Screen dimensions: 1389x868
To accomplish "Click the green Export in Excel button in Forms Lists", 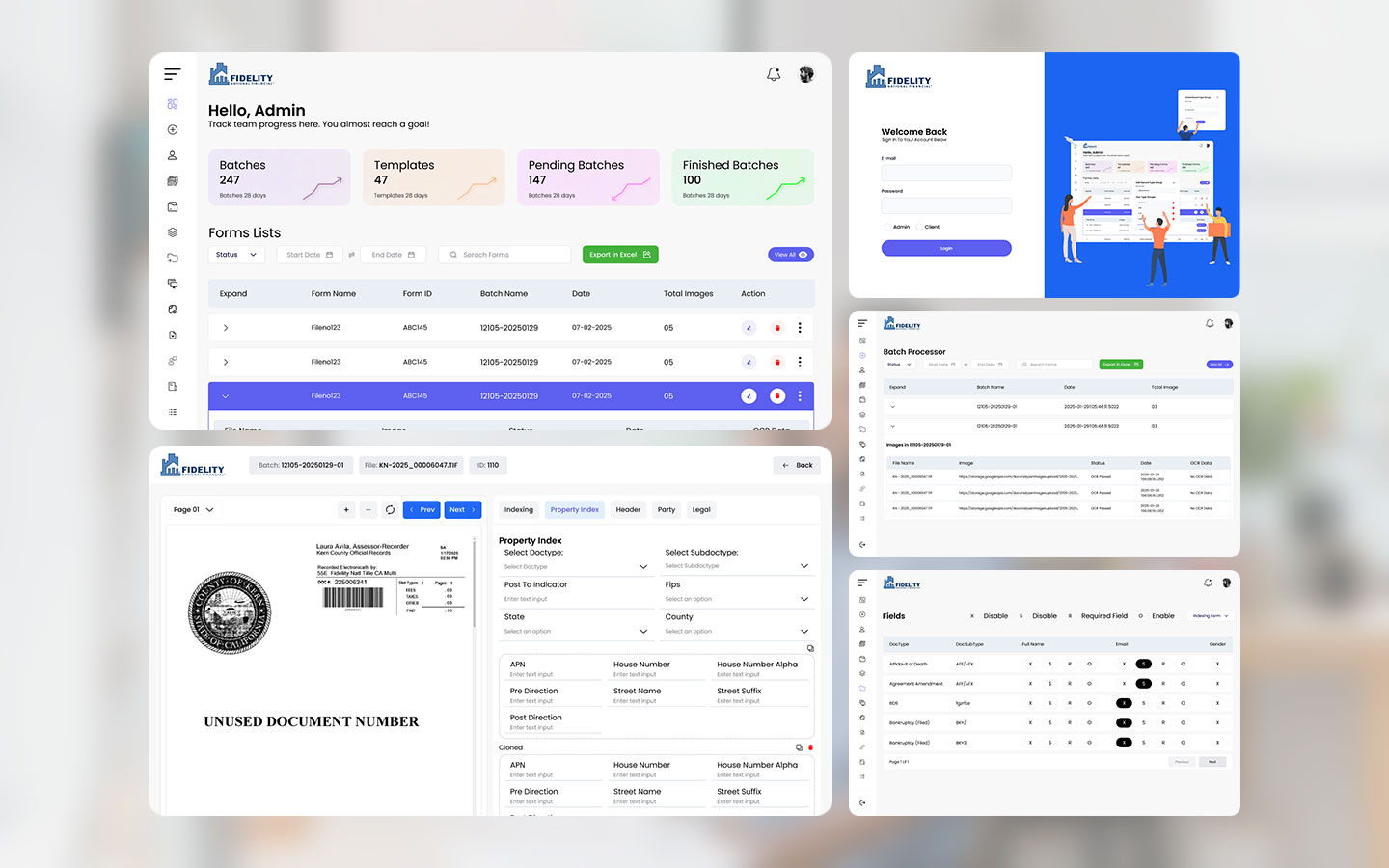I will (x=620, y=255).
